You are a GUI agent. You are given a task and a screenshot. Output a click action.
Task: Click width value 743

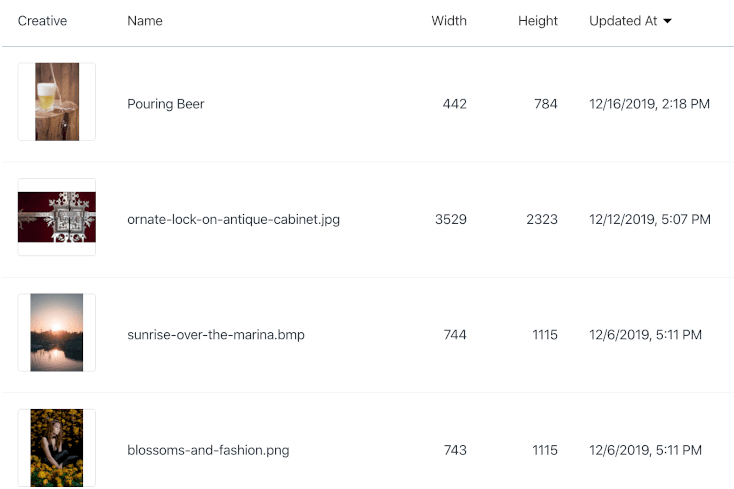(x=455, y=450)
